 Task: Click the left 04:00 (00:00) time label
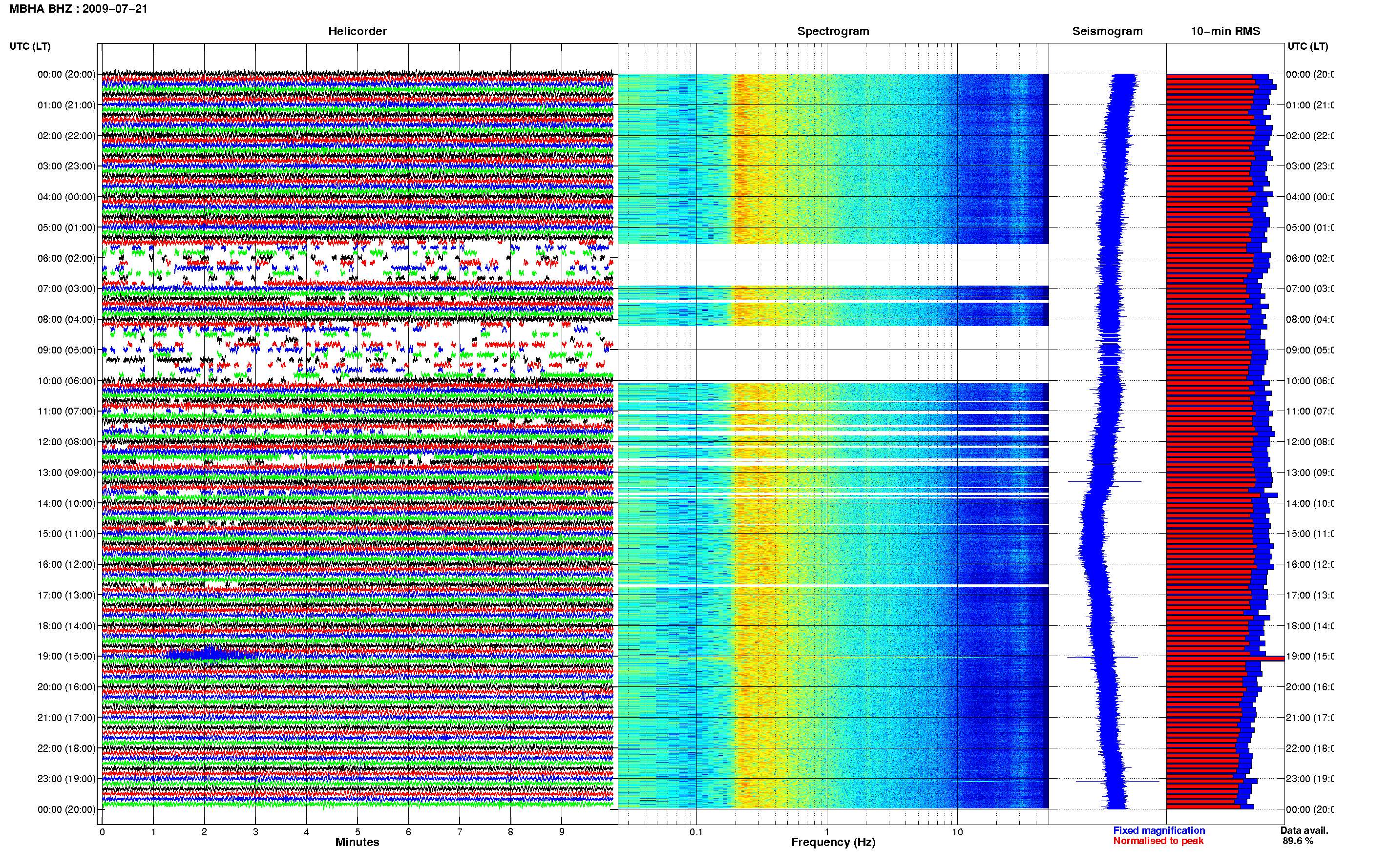[66, 197]
